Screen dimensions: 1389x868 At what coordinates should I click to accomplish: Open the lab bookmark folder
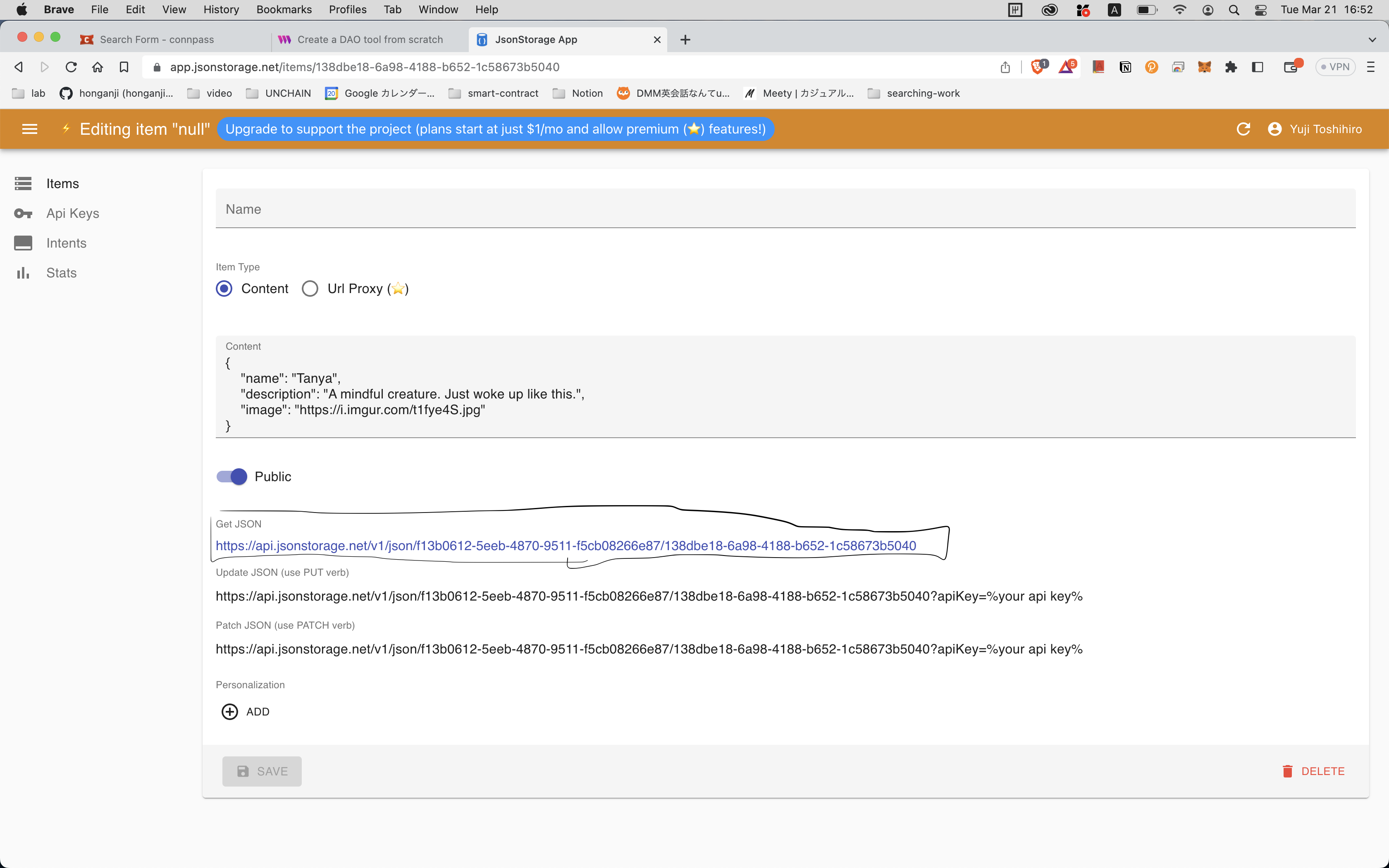point(29,93)
